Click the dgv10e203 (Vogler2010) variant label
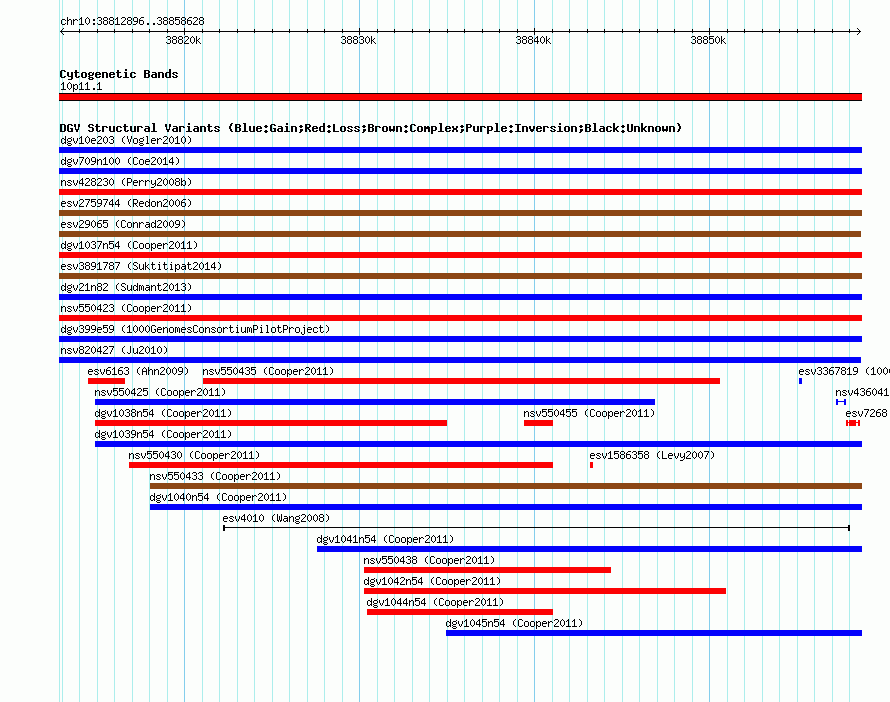 (126, 140)
